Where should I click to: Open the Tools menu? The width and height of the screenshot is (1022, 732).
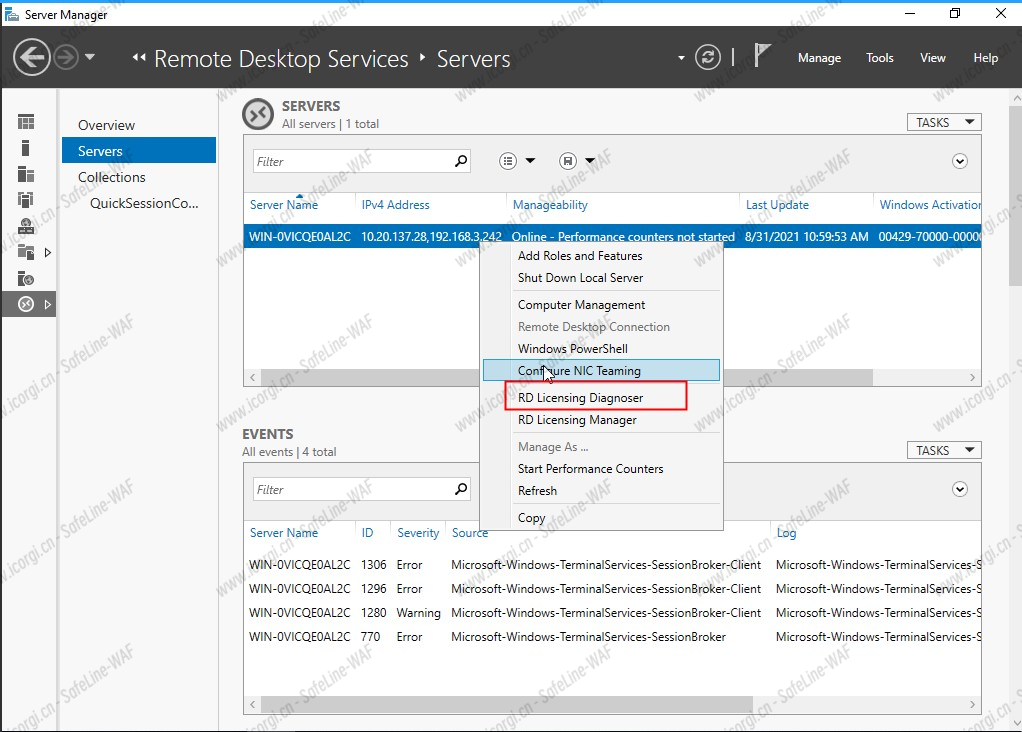(879, 58)
